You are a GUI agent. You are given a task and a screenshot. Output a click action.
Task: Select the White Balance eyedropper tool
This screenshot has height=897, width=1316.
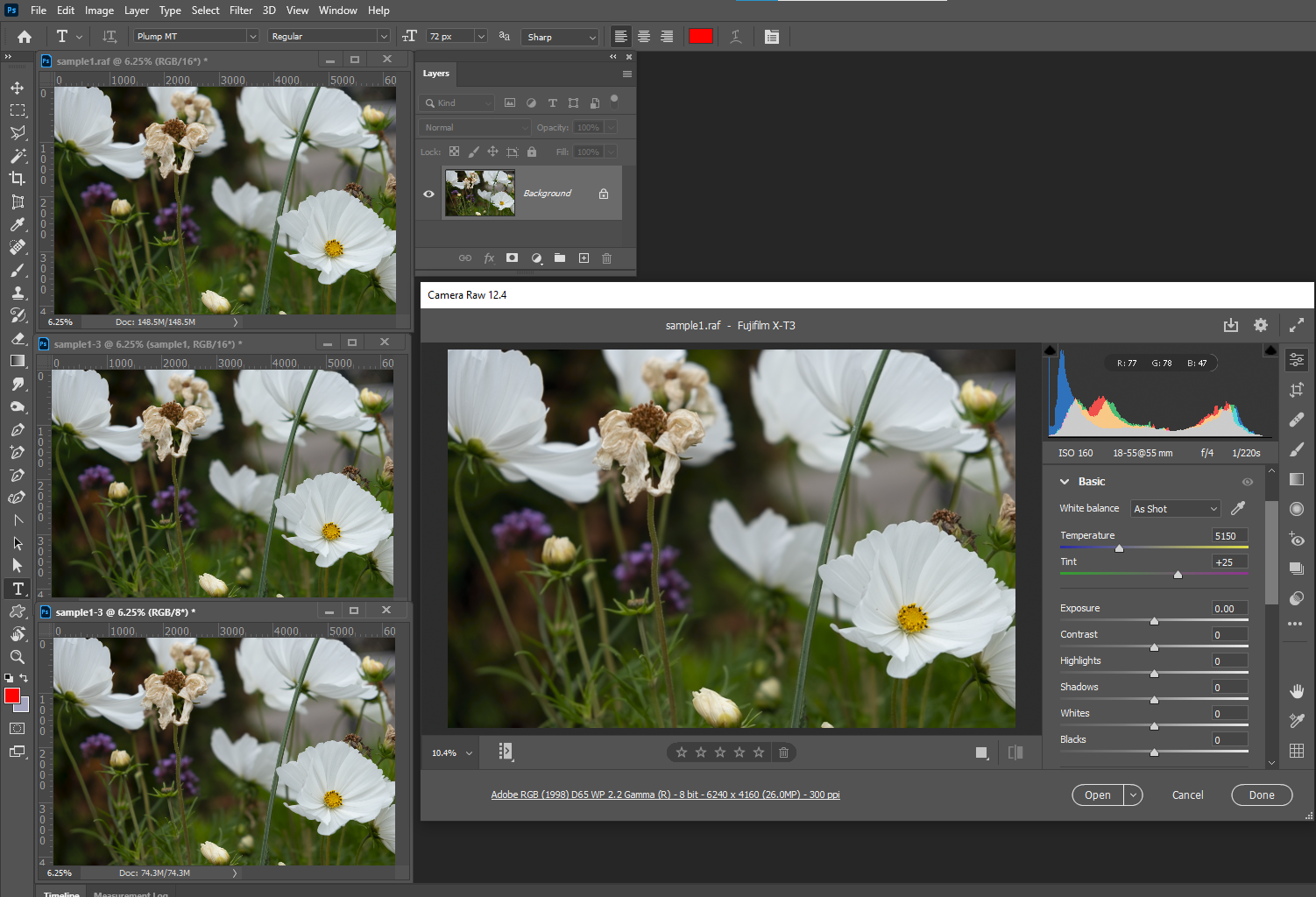pos(1237,508)
